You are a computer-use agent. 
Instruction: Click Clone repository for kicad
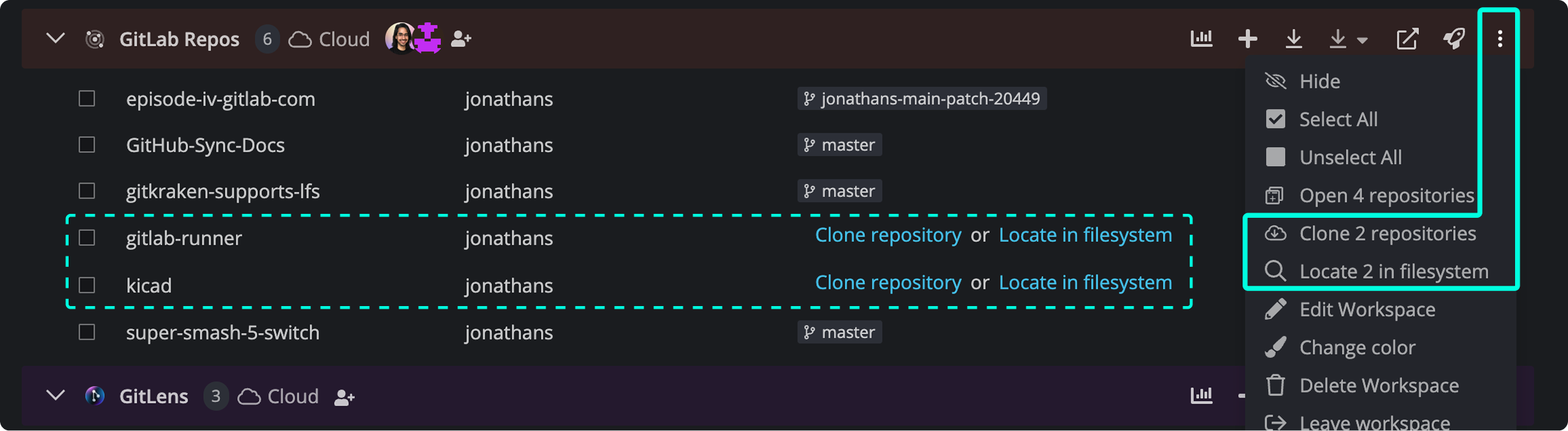coord(889,283)
